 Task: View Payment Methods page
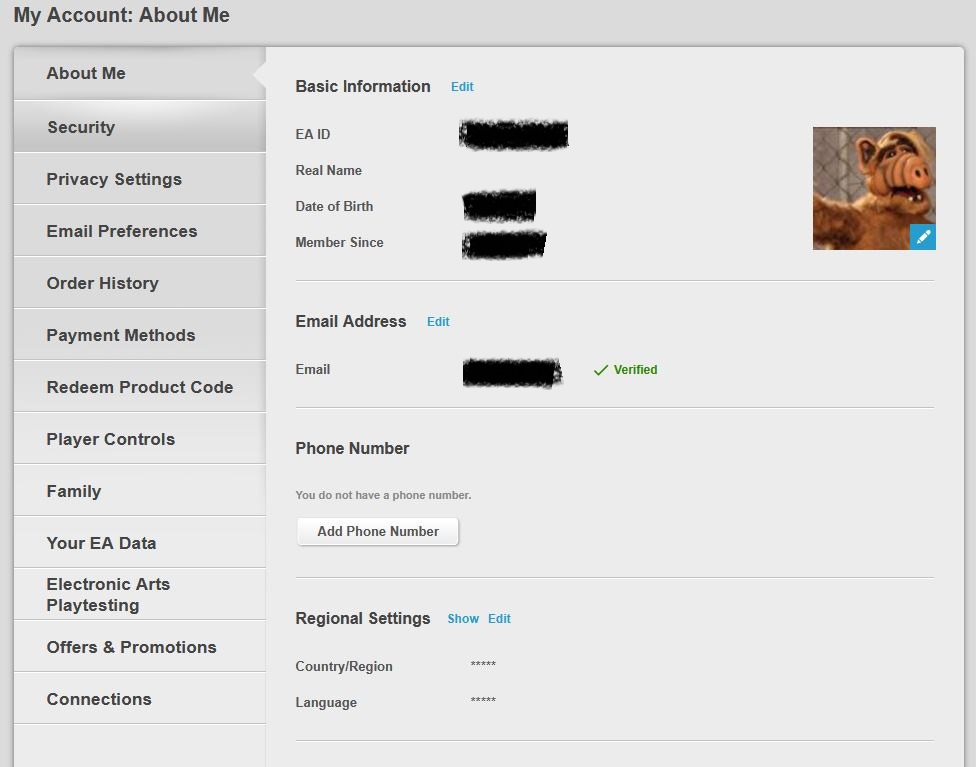[x=140, y=335]
